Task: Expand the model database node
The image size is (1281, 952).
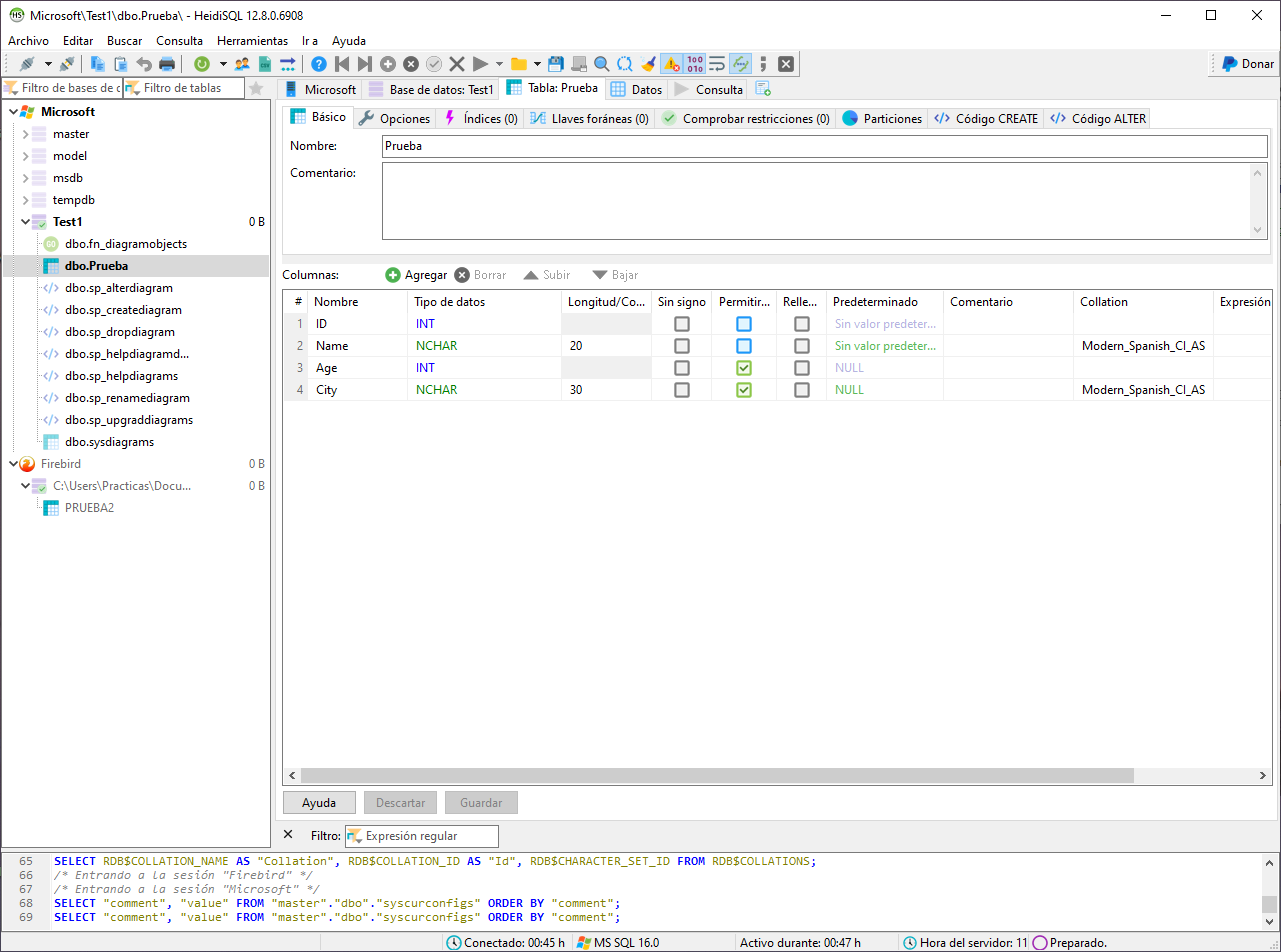Action: [25, 156]
